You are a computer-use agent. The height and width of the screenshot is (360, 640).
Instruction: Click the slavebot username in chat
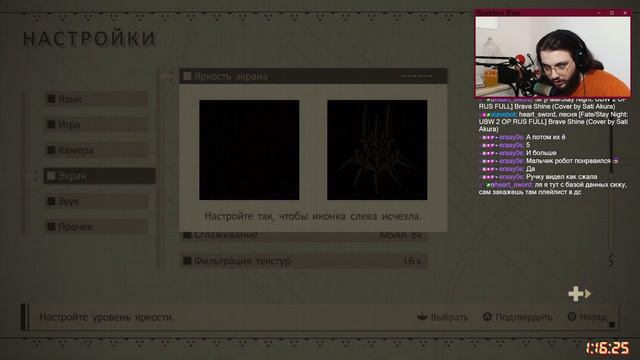click(504, 115)
